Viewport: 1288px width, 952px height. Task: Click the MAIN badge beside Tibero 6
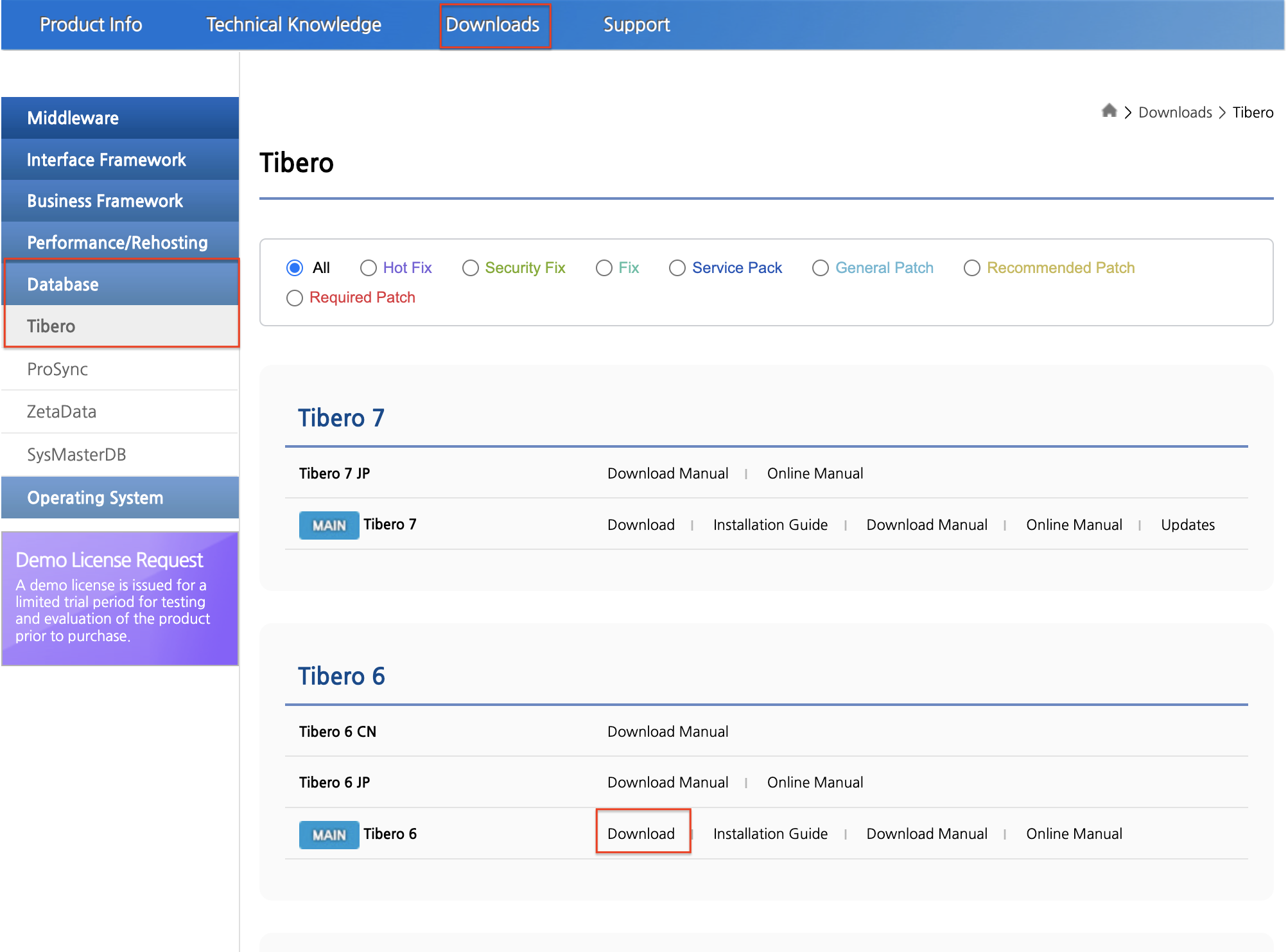coord(329,835)
